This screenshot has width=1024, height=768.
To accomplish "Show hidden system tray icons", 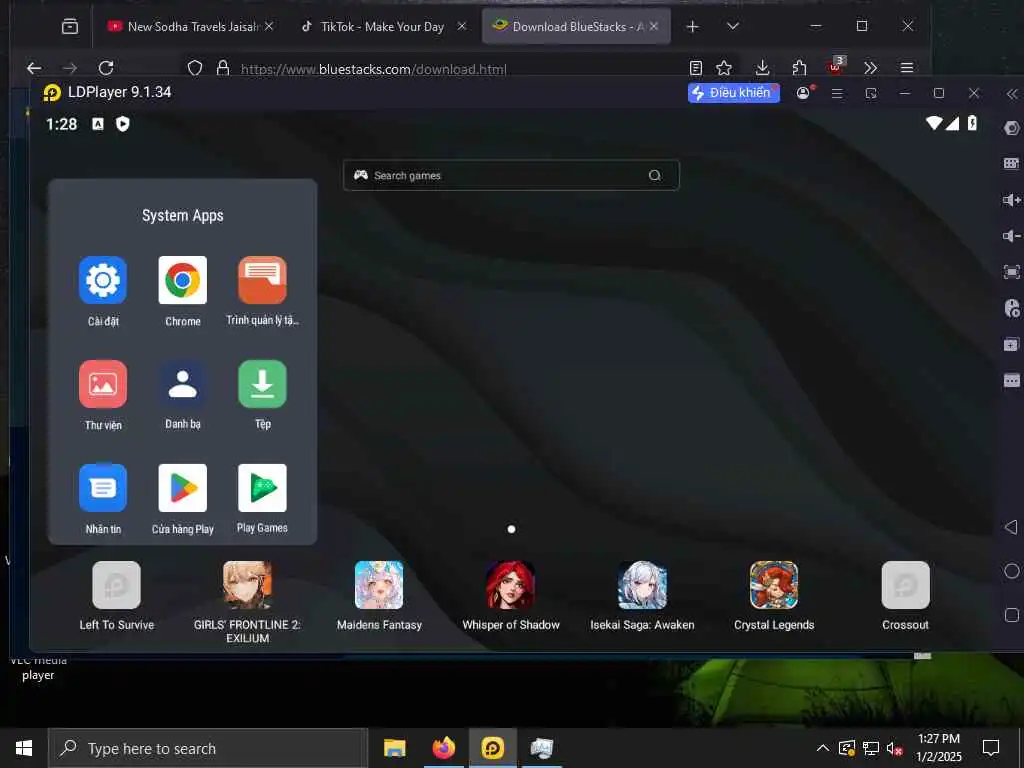I will [823, 748].
